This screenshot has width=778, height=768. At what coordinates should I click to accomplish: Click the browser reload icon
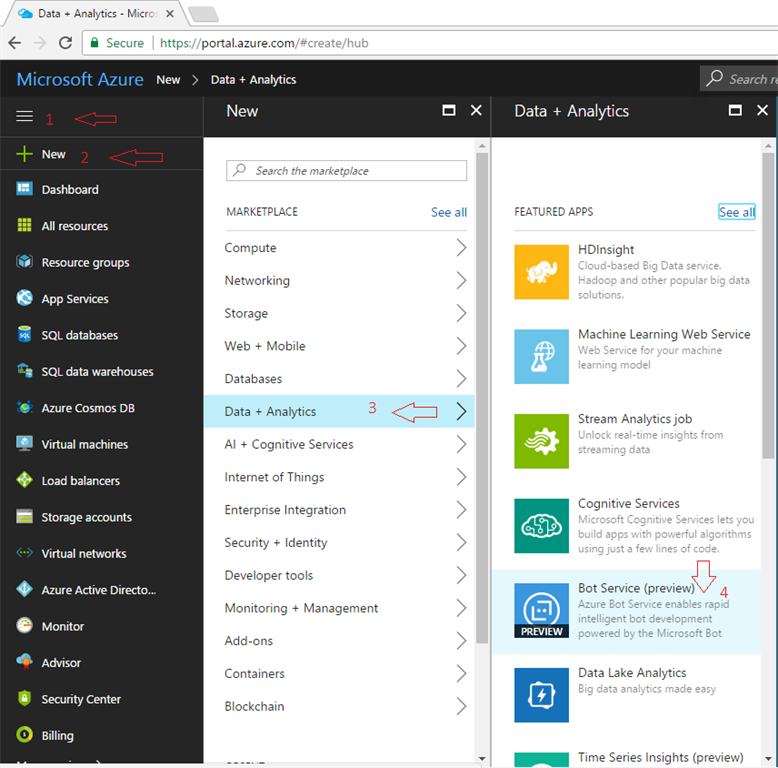[65, 43]
